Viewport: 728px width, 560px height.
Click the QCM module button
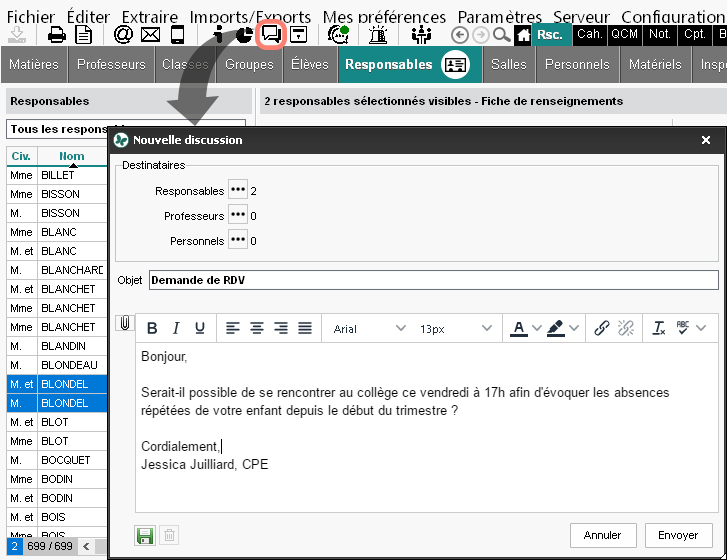(x=624, y=35)
